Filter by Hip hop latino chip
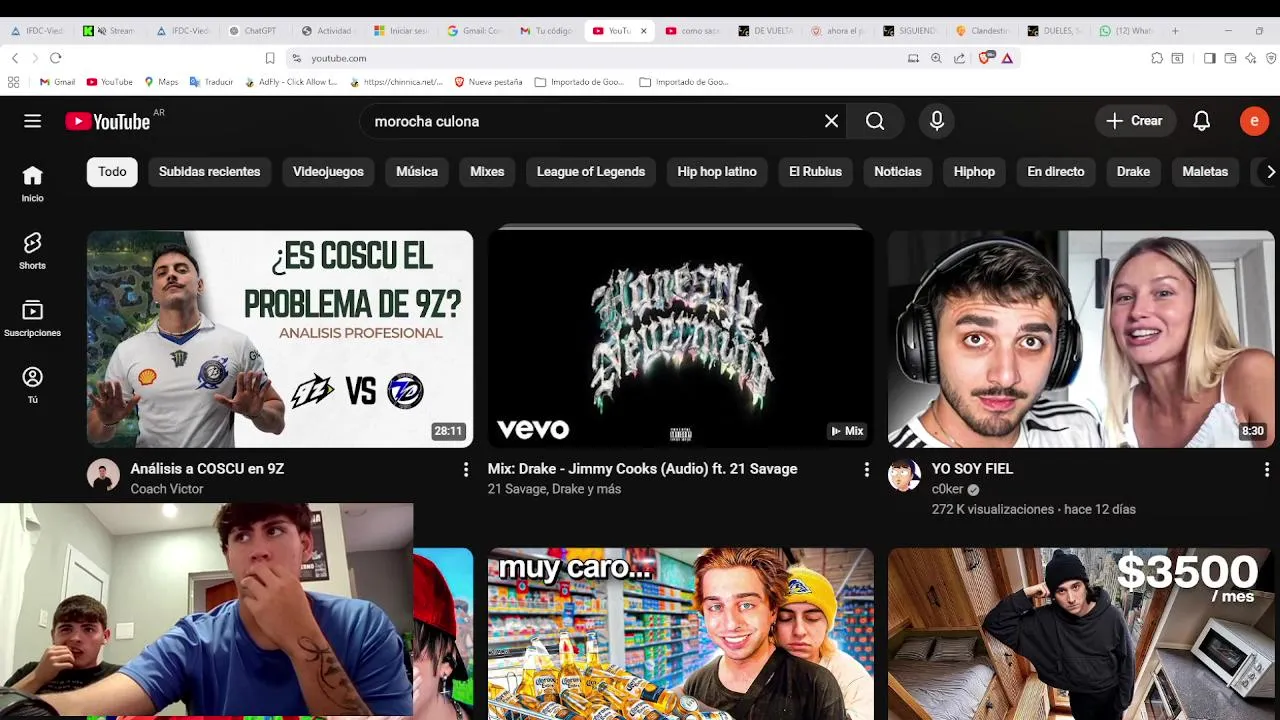Image resolution: width=1280 pixels, height=720 pixels. click(717, 172)
